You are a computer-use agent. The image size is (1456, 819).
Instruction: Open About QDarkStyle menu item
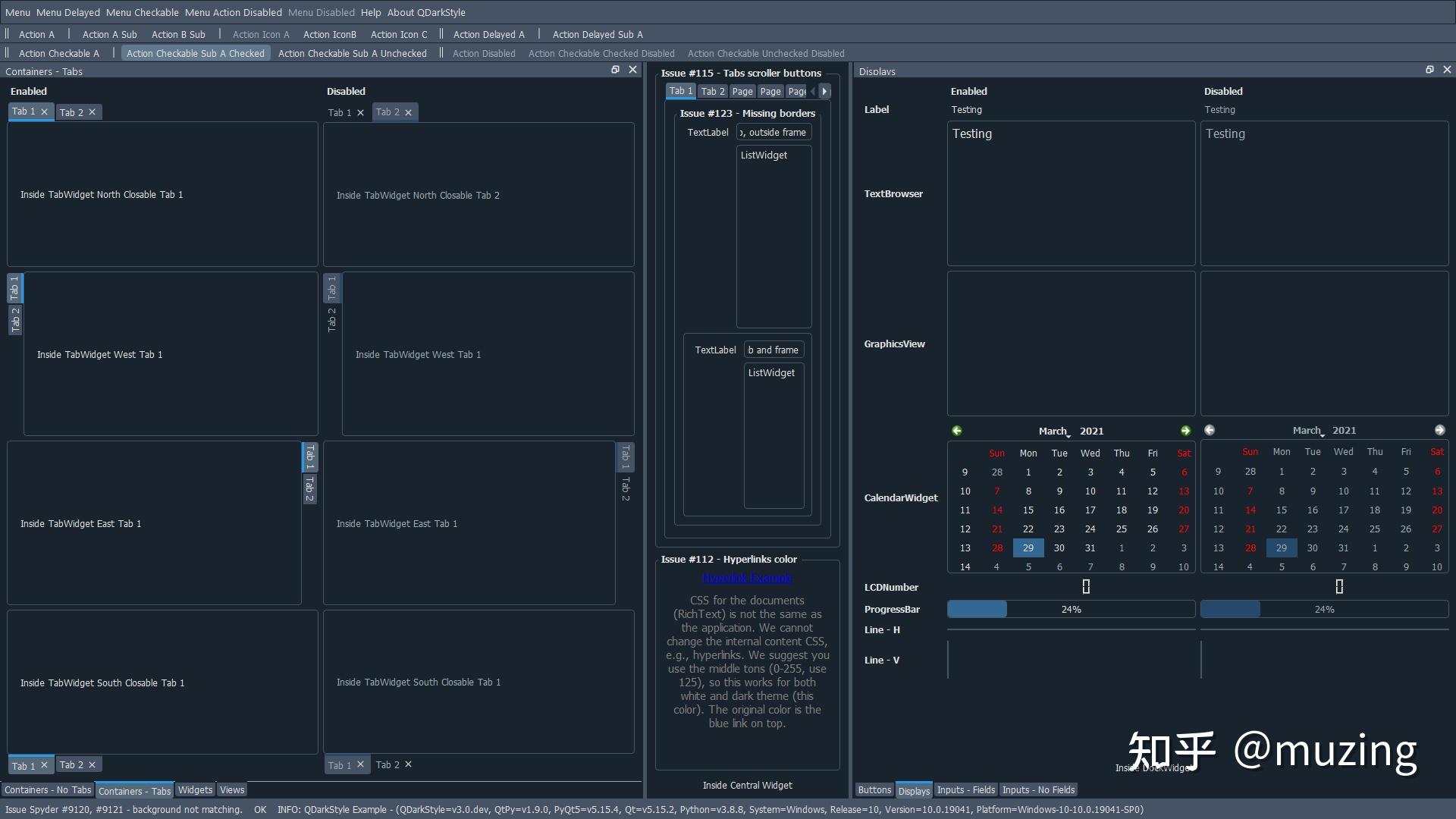(x=426, y=12)
